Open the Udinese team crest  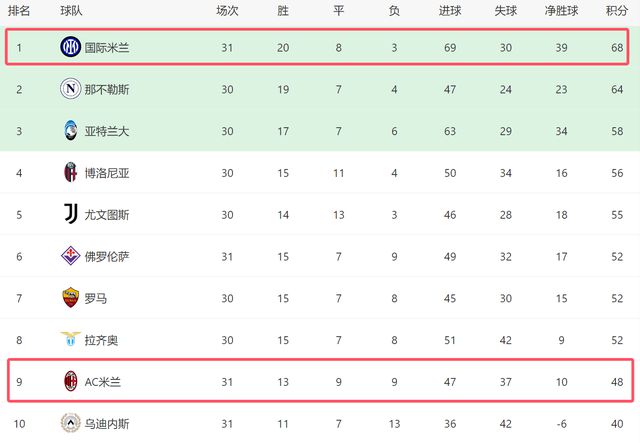[70, 423]
